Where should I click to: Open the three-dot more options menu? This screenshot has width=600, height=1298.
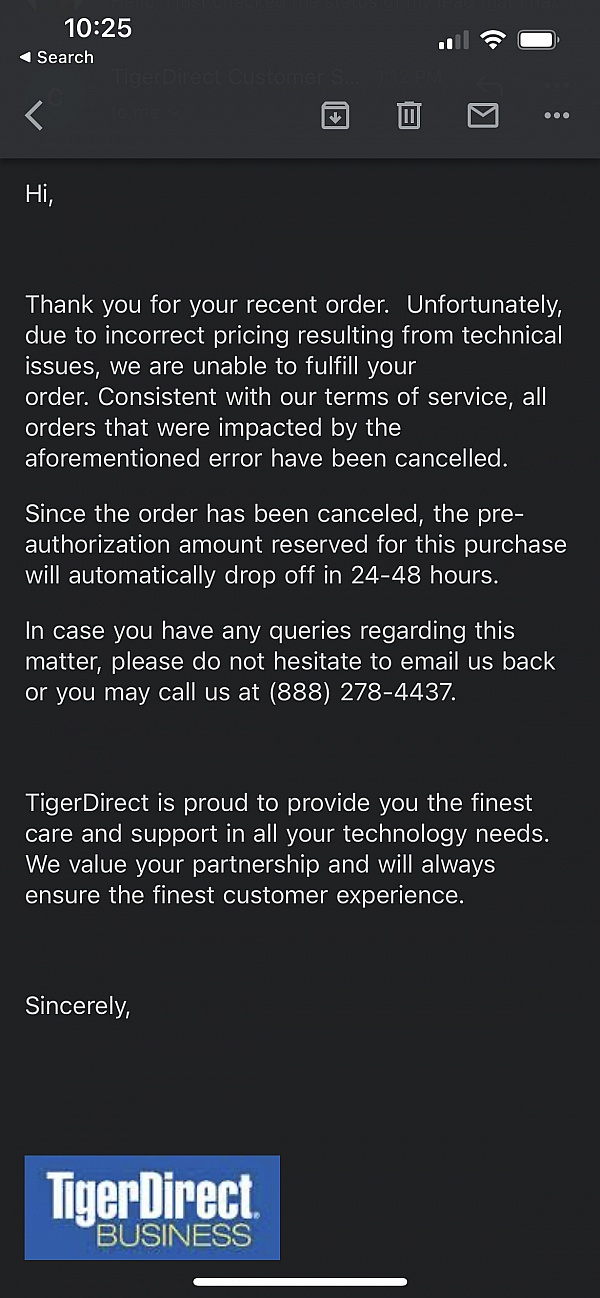pyautogui.click(x=556, y=116)
